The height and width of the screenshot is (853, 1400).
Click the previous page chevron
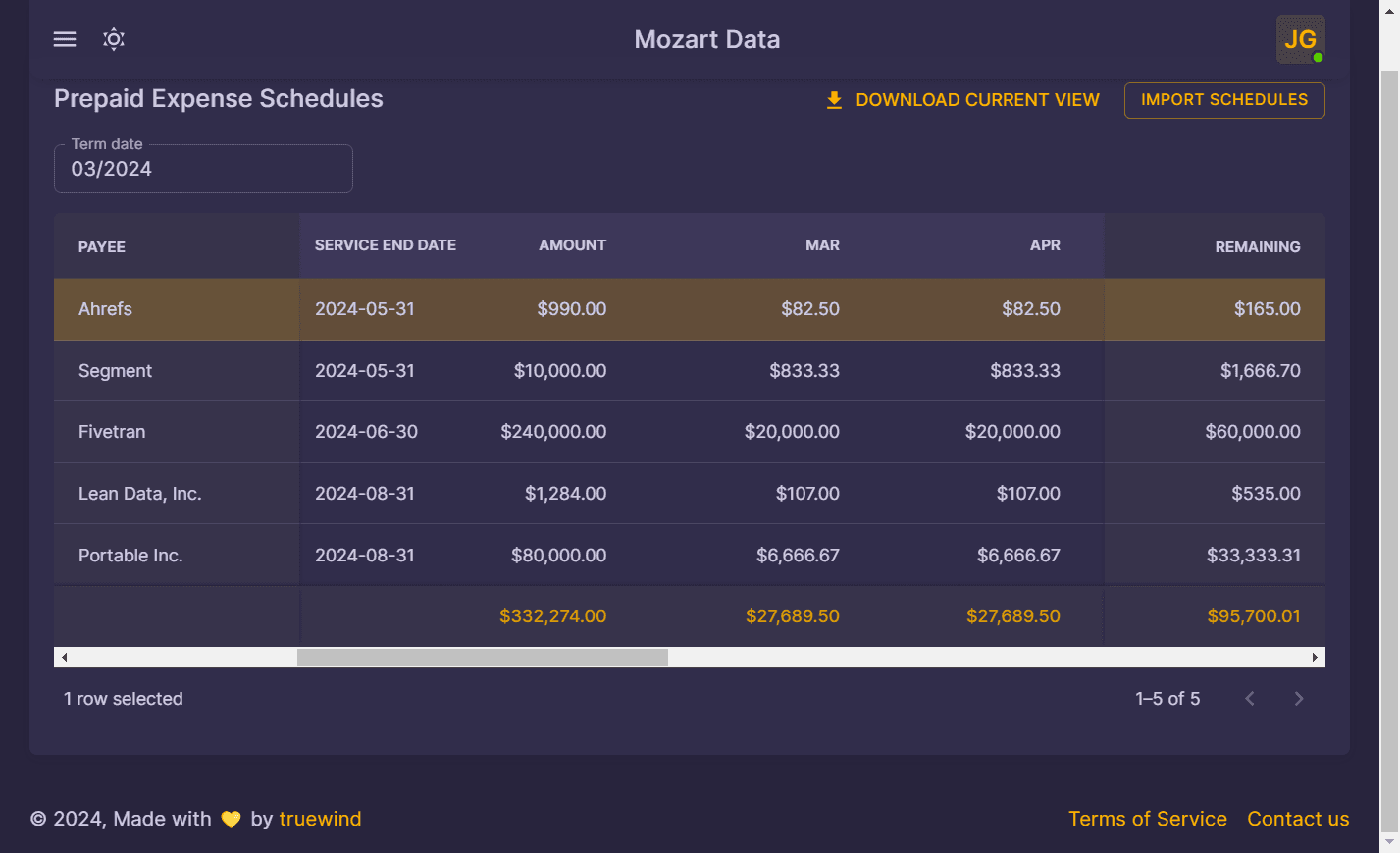(1249, 698)
